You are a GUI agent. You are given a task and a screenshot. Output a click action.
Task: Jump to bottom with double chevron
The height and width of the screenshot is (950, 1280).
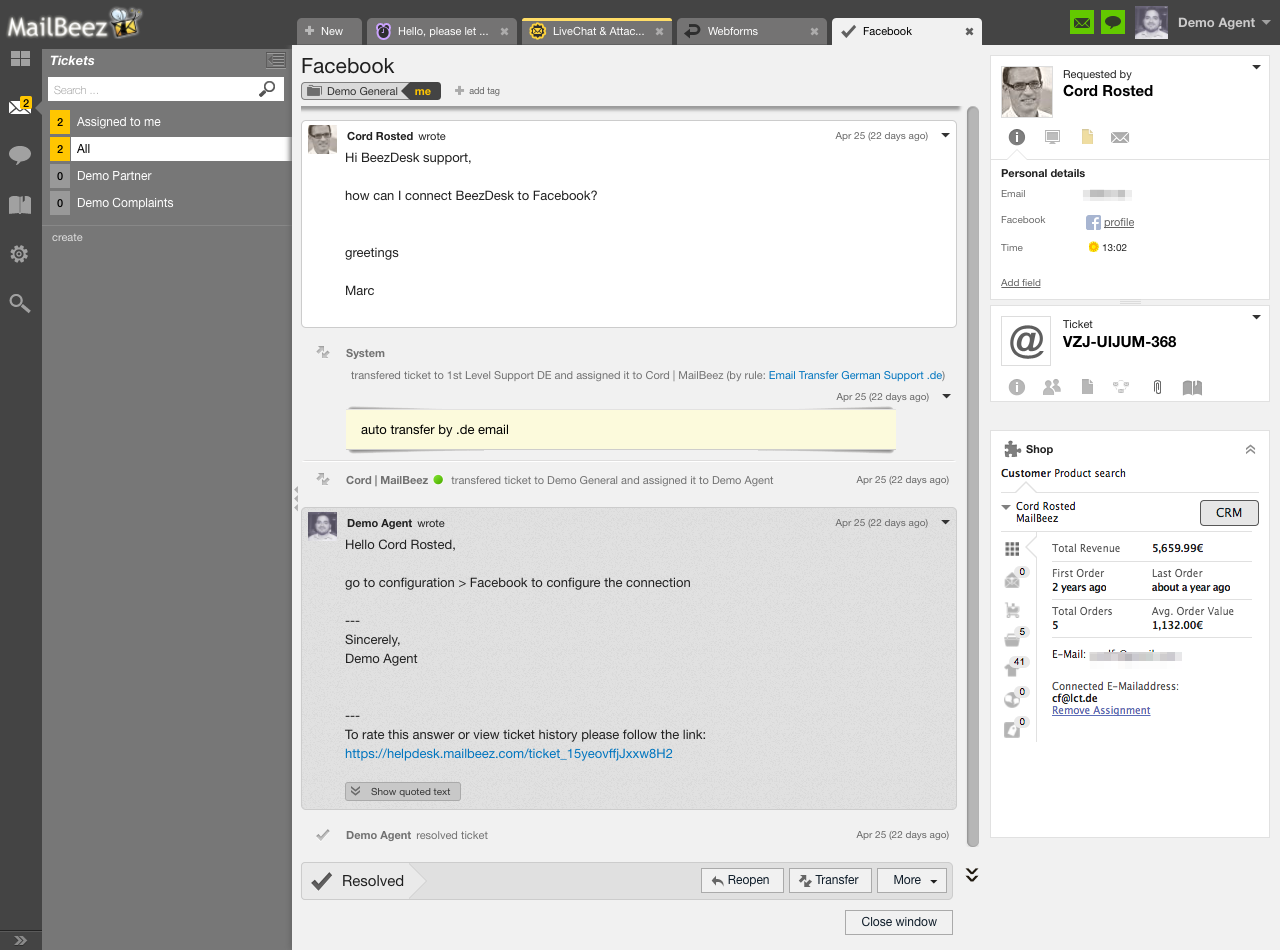tap(972, 875)
